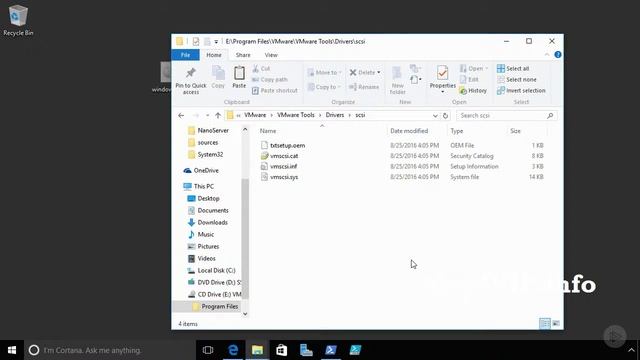Image resolution: width=640 pixels, height=360 pixels.
Task: Click Pin to Quick access icon
Action: click(191, 81)
